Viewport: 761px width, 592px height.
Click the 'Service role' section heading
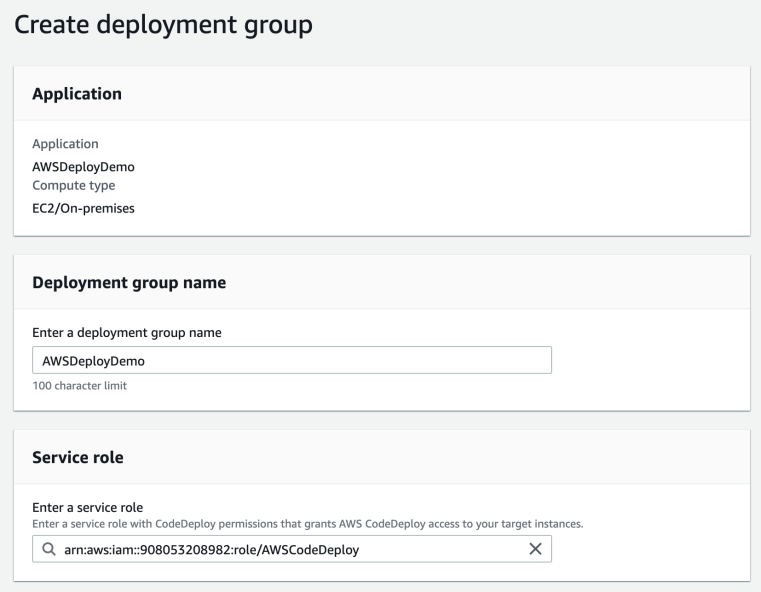pos(78,457)
